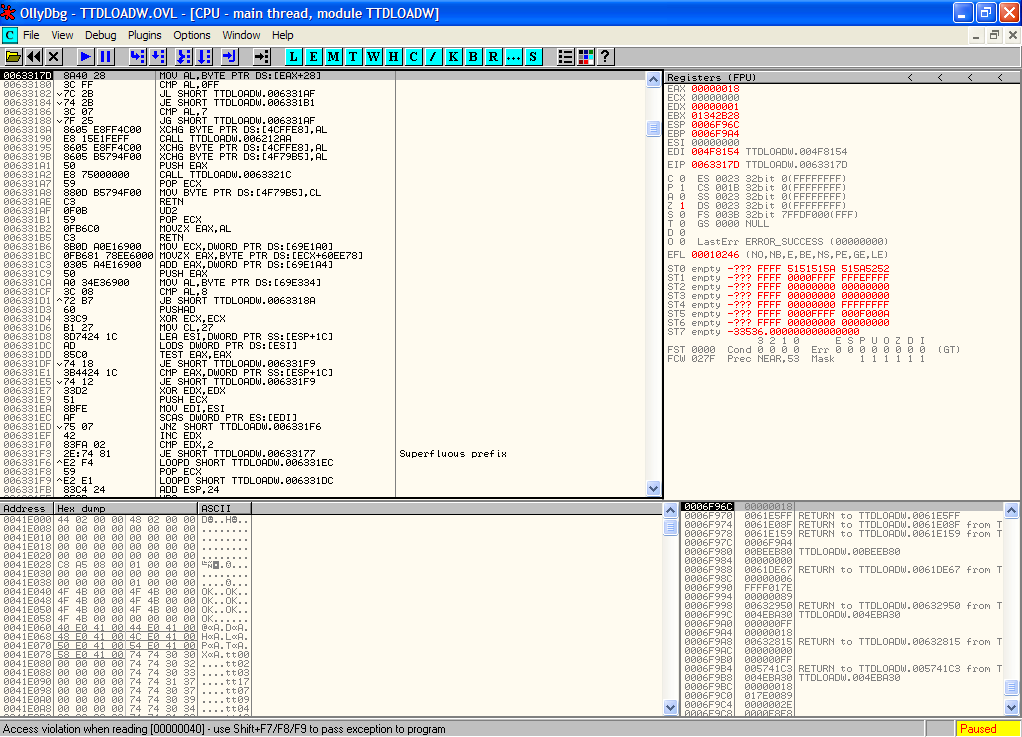Toggle the C flag value

[x=682, y=179]
